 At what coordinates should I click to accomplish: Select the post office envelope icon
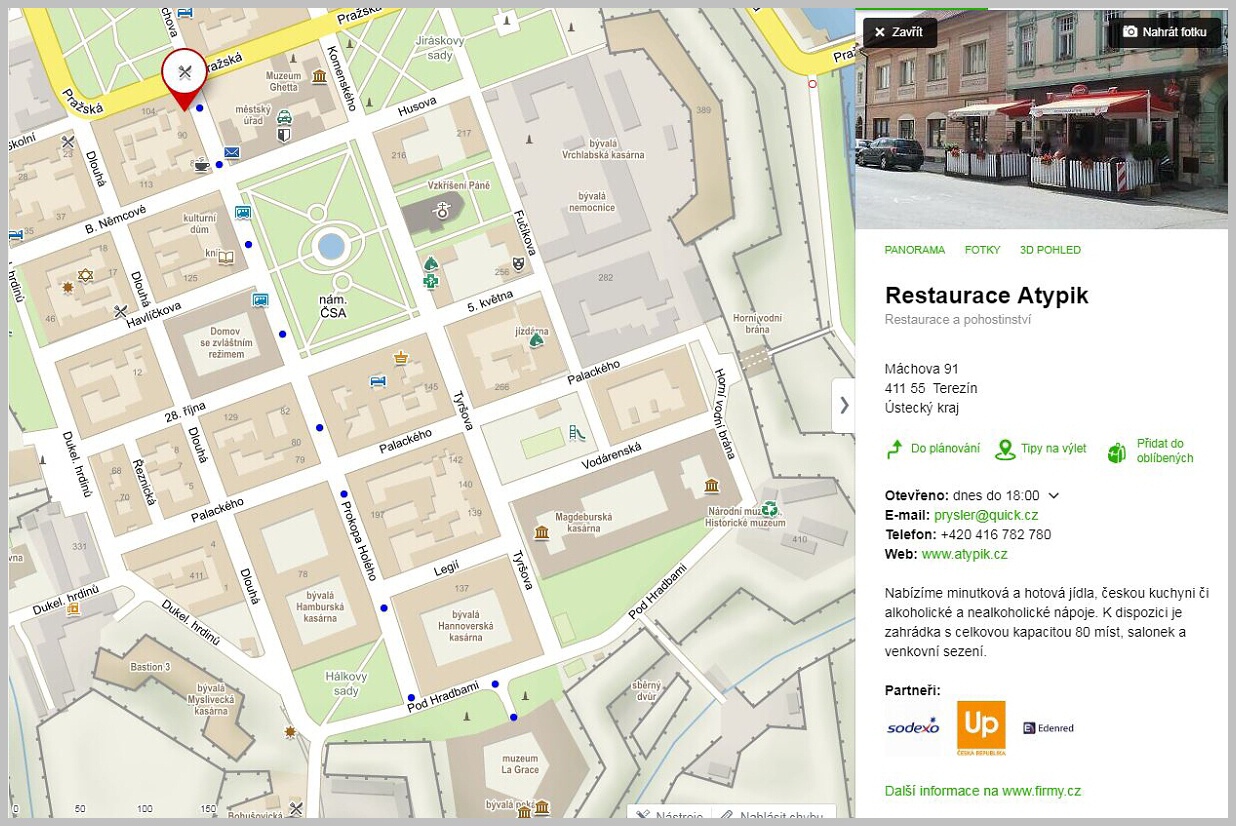coord(232,153)
